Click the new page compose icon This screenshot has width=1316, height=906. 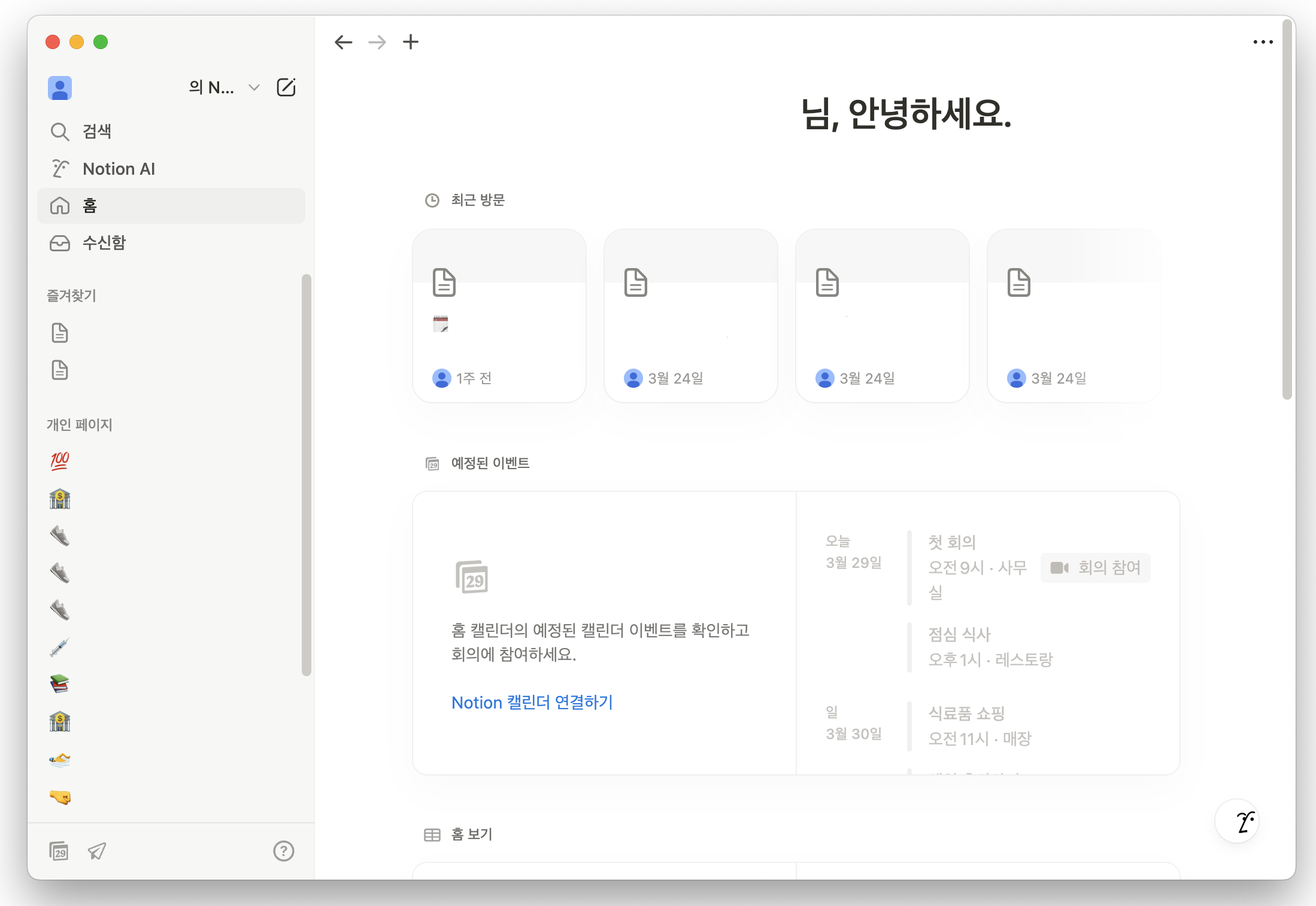pos(286,87)
